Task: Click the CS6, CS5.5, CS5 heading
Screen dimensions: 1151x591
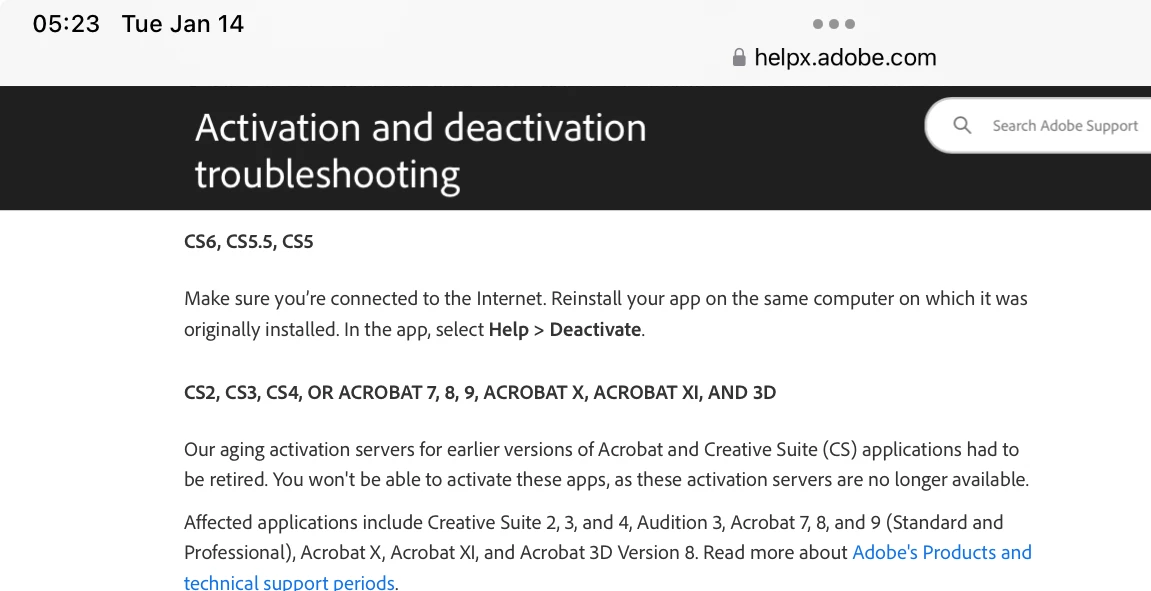Action: 249,242
